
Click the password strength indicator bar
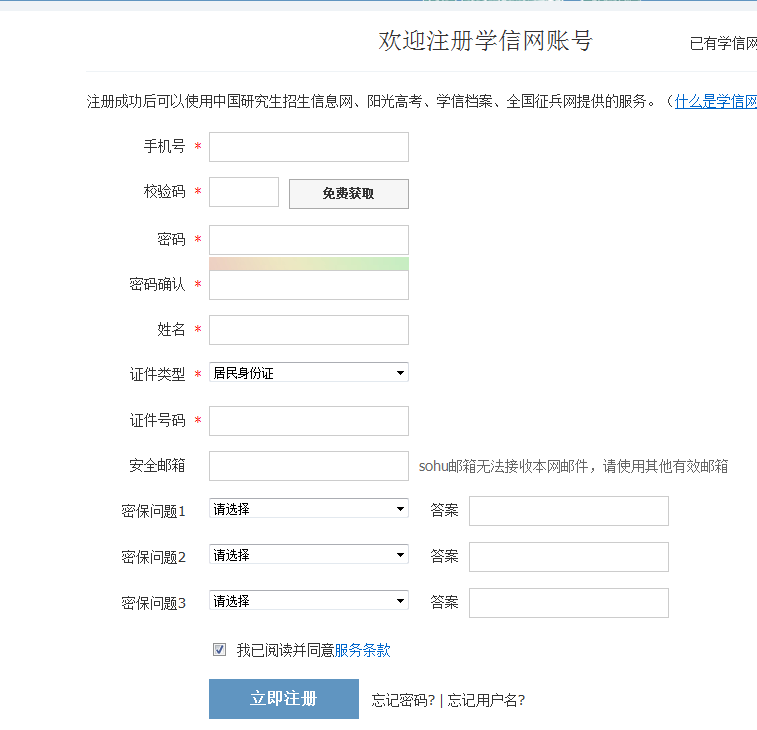308,263
